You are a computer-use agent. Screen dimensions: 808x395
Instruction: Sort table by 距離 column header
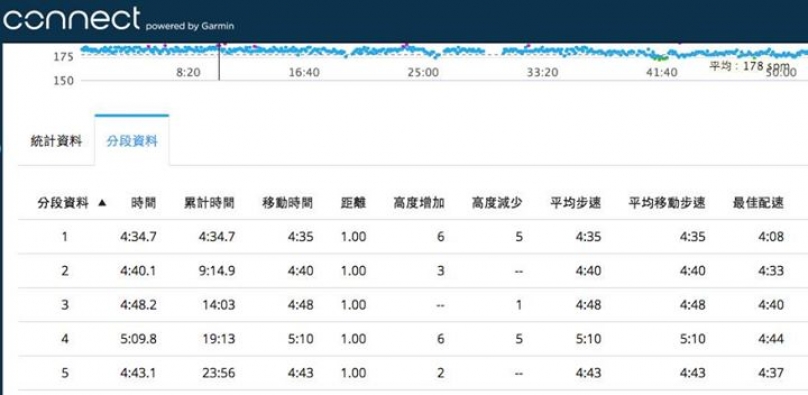click(x=354, y=203)
